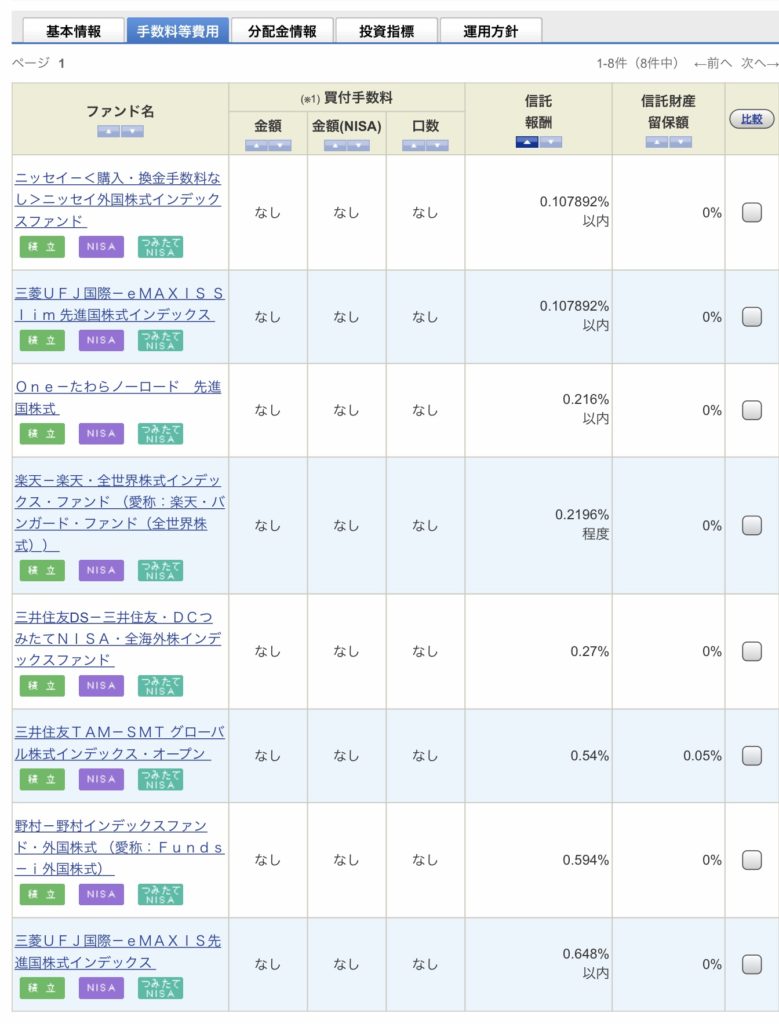This screenshot has height=1024, width=779.
Task: Open One-たわらノーロード 先進国株式 link
Action: (118, 397)
